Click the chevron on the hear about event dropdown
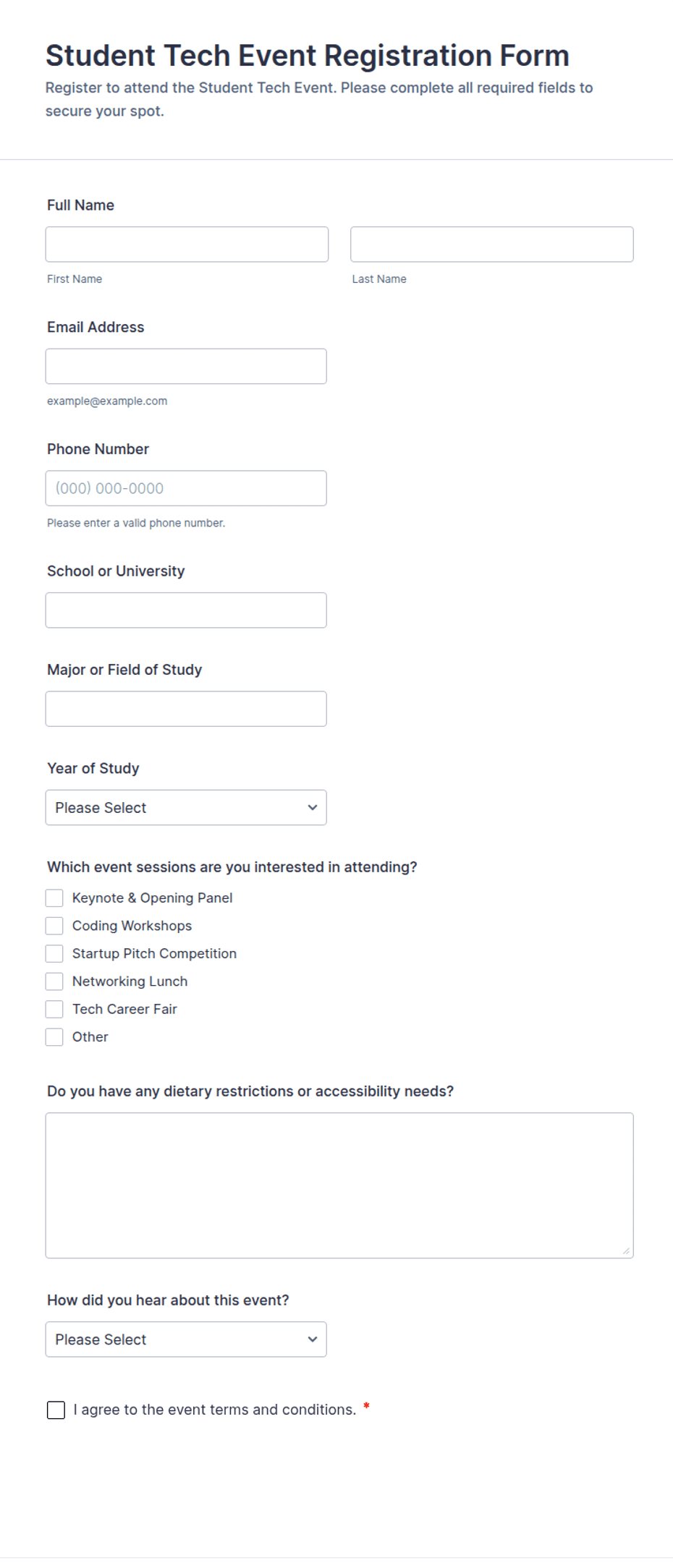 (313, 1339)
